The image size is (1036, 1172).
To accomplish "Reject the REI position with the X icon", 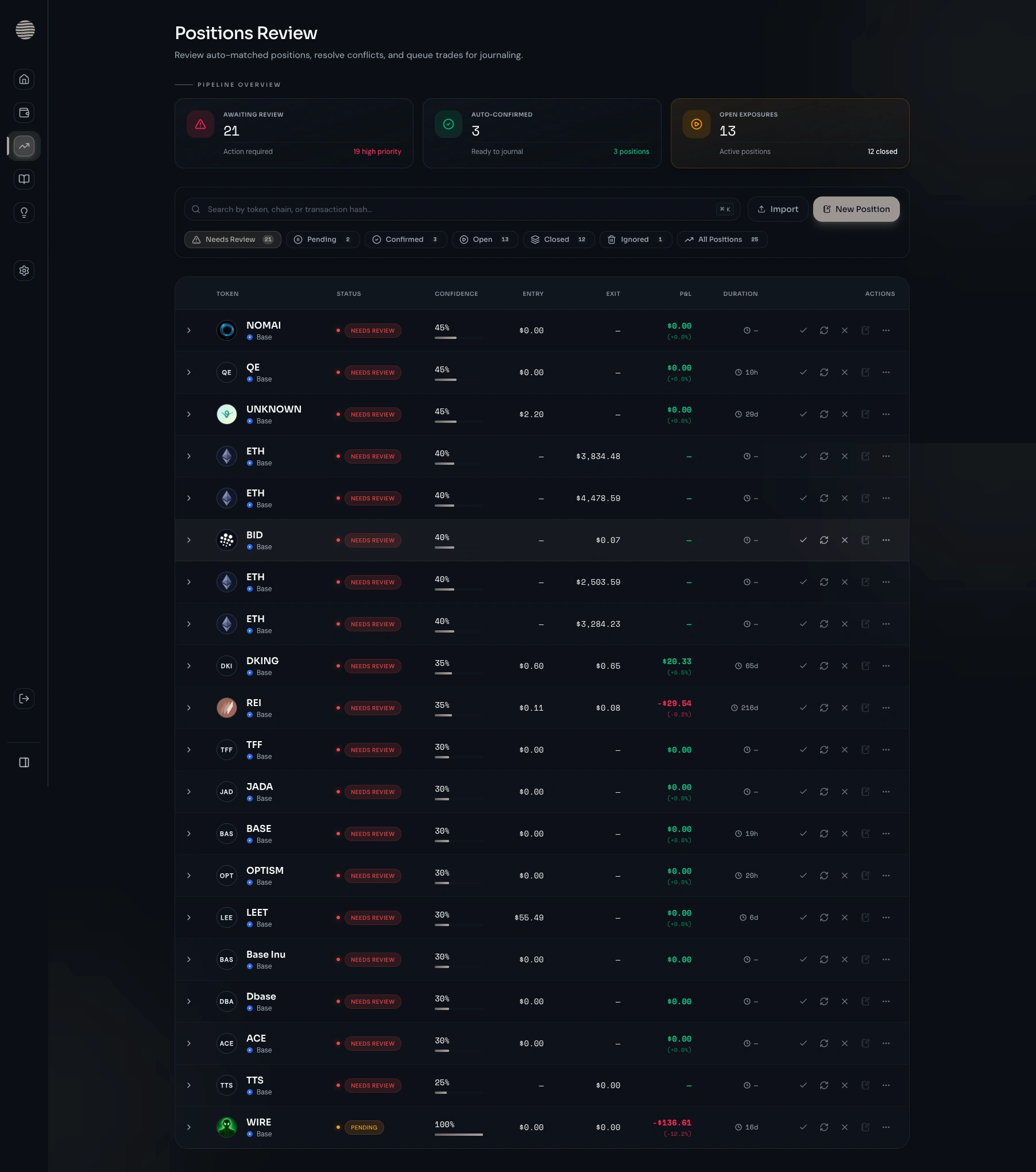I will coord(844,708).
